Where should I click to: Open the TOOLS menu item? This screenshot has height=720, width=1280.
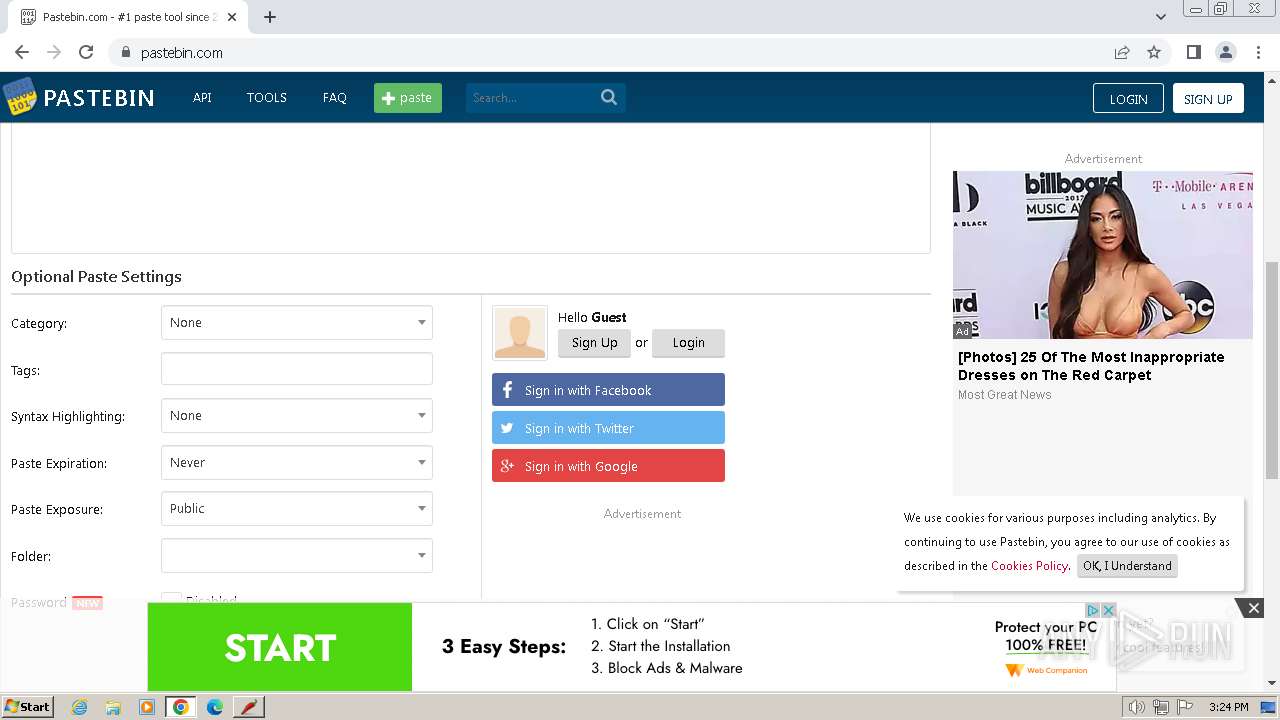(x=267, y=97)
